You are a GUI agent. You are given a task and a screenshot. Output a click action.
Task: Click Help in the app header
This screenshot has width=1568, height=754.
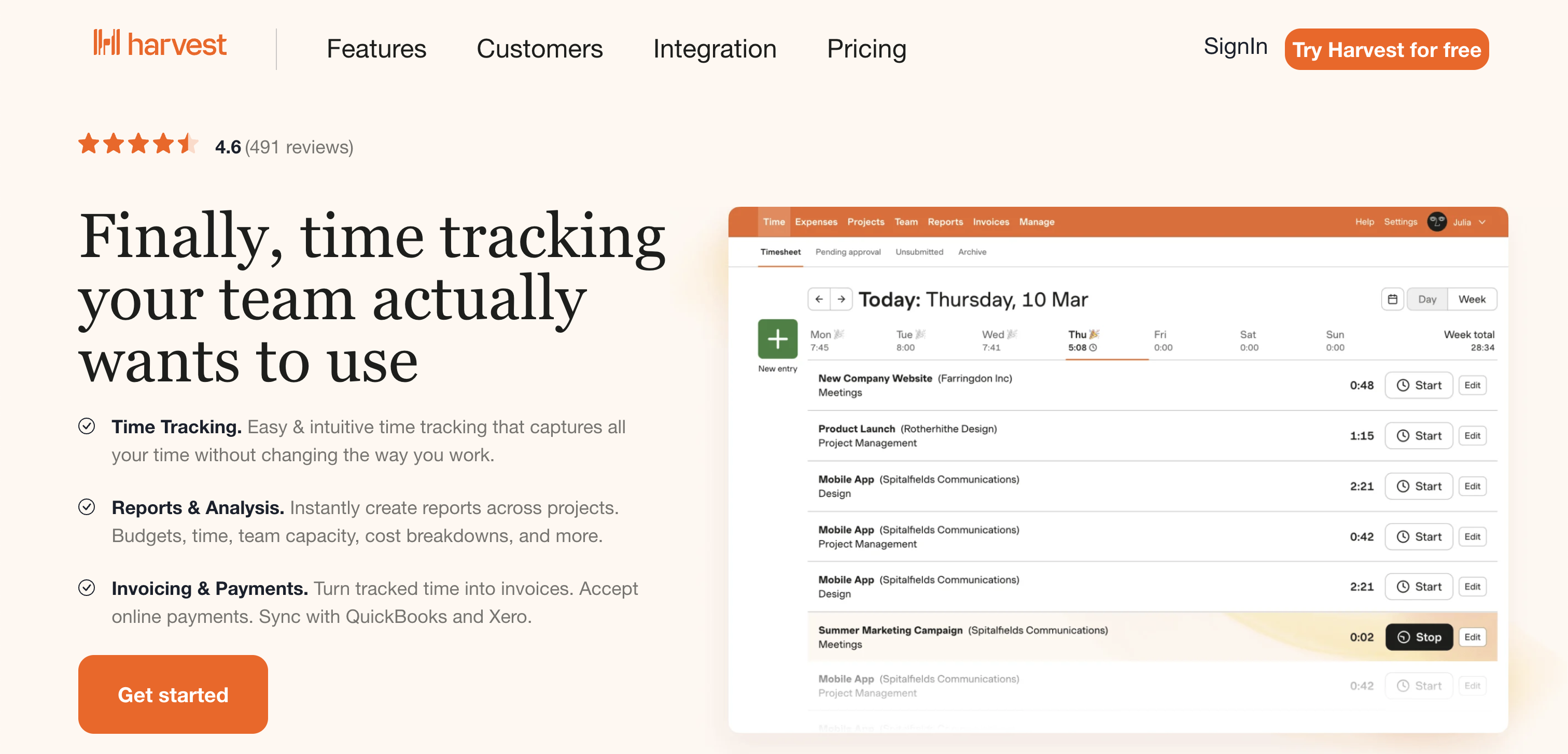[1364, 221]
